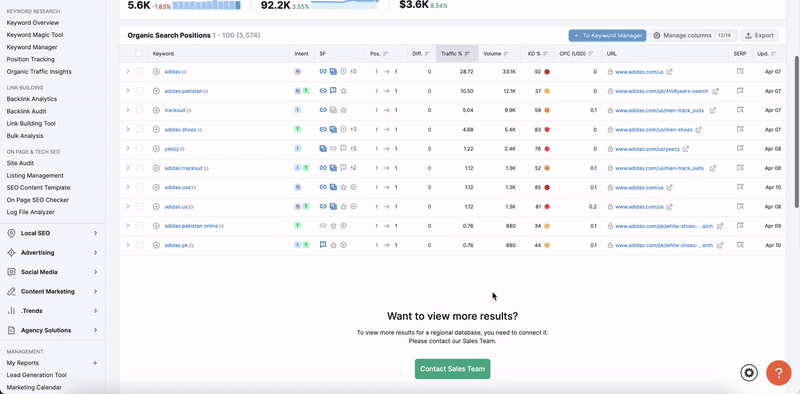Add adidas pakistan keyword via plus icon

pyautogui.click(x=156, y=91)
